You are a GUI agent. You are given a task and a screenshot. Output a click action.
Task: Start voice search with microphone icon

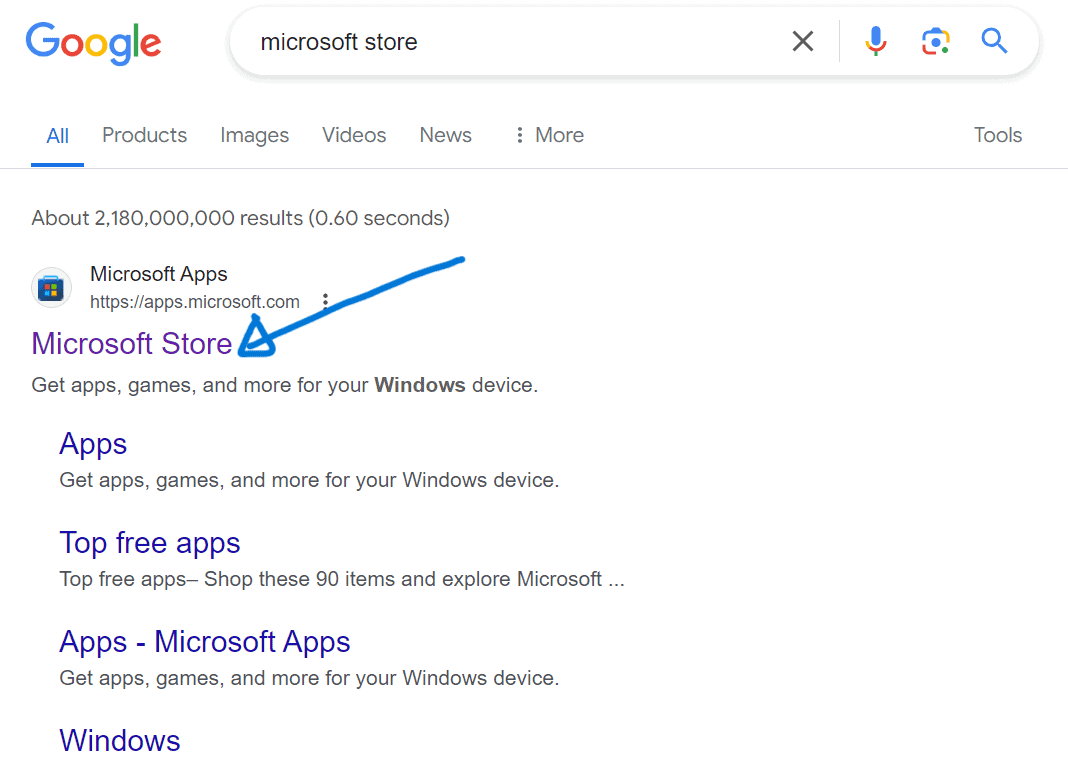click(876, 41)
